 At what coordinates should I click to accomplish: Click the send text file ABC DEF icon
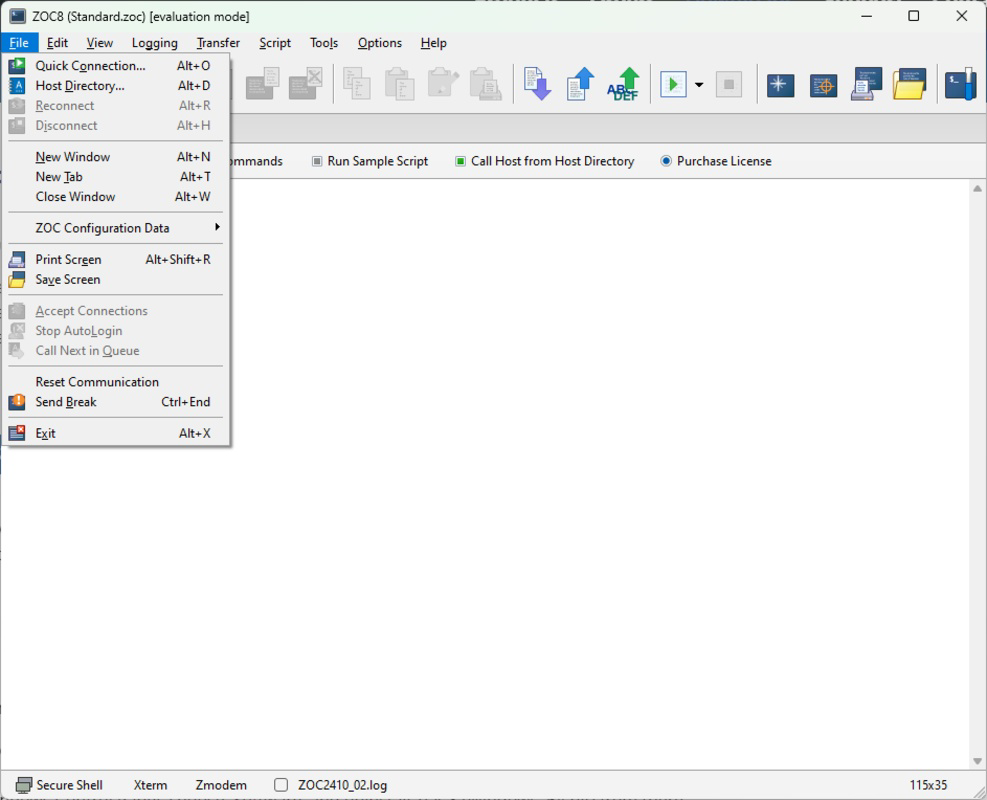(x=623, y=84)
